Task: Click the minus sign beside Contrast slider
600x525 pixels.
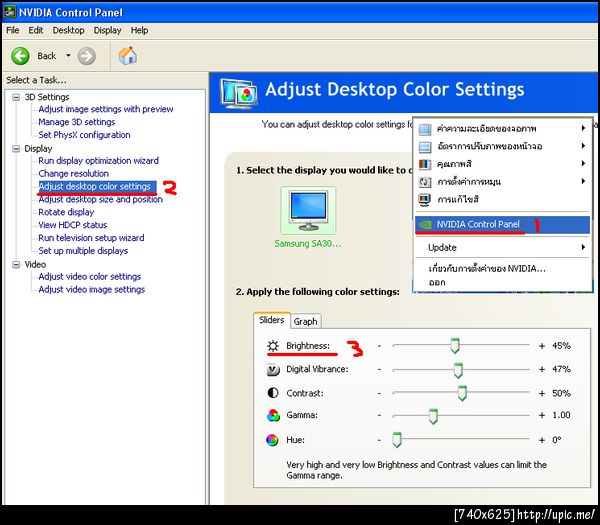Action: (379, 393)
